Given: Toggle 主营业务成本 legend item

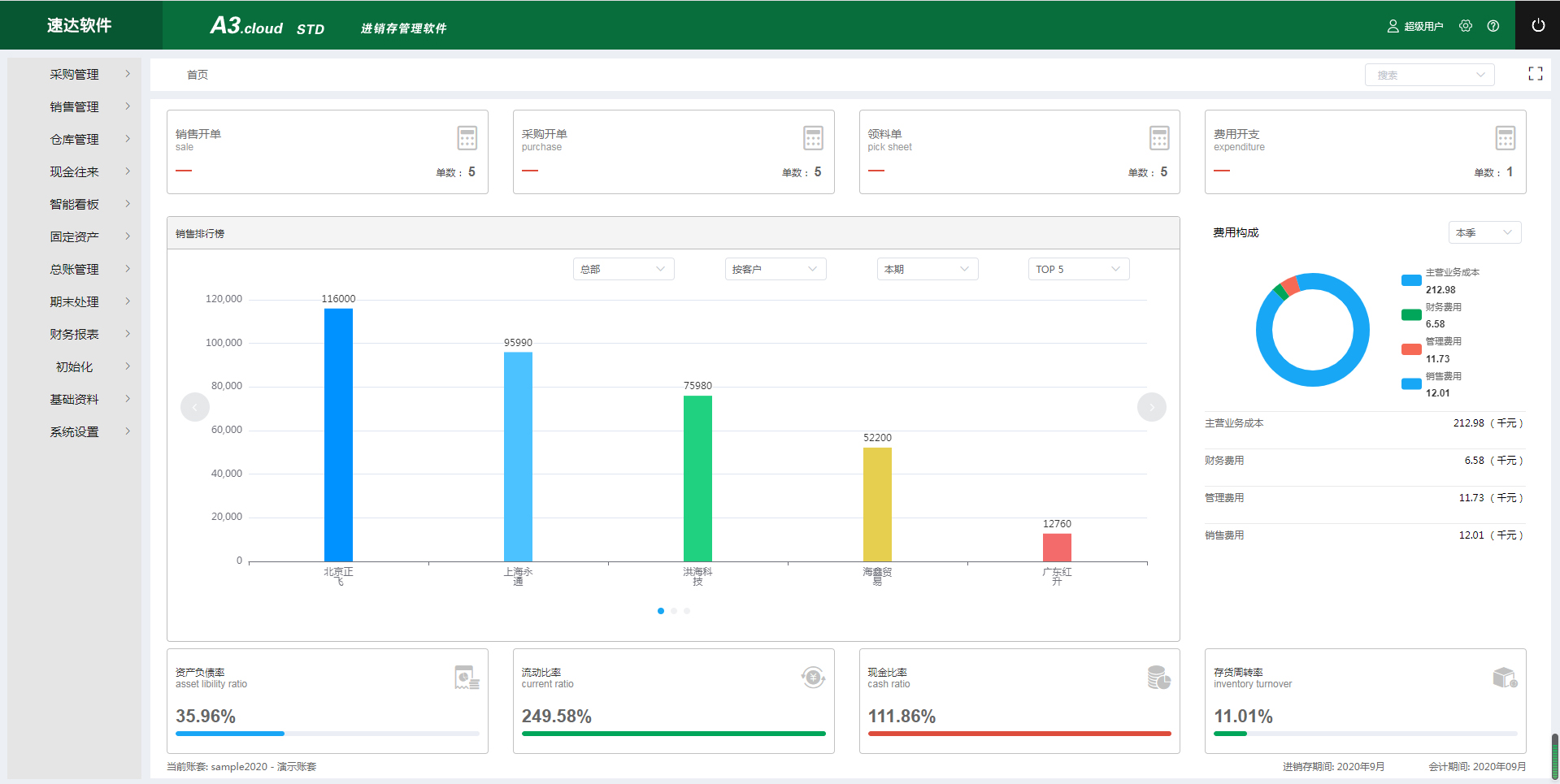Looking at the screenshot, I should (x=1411, y=280).
